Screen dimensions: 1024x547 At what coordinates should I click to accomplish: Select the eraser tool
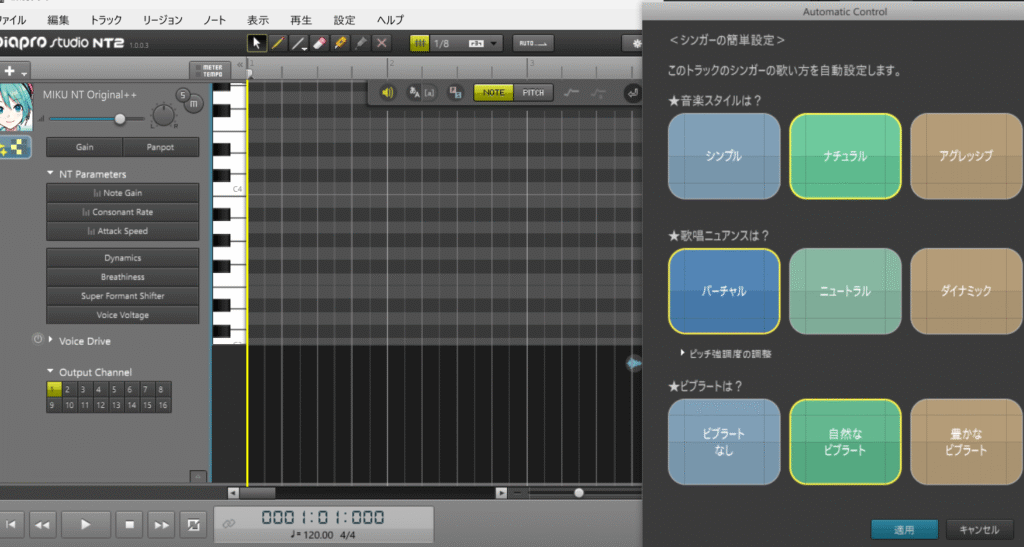[319, 43]
